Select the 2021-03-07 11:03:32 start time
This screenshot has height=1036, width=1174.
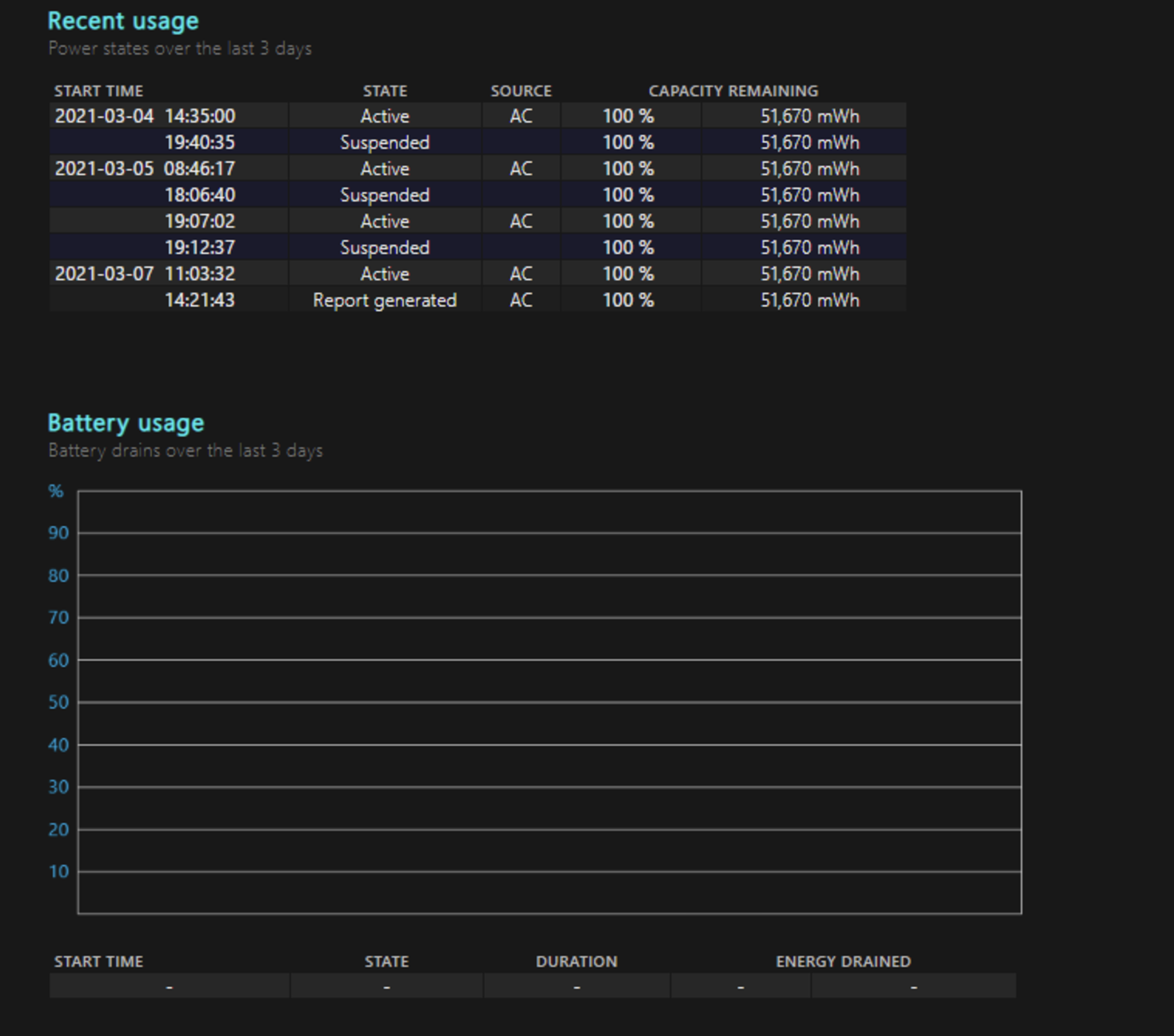click(x=145, y=274)
